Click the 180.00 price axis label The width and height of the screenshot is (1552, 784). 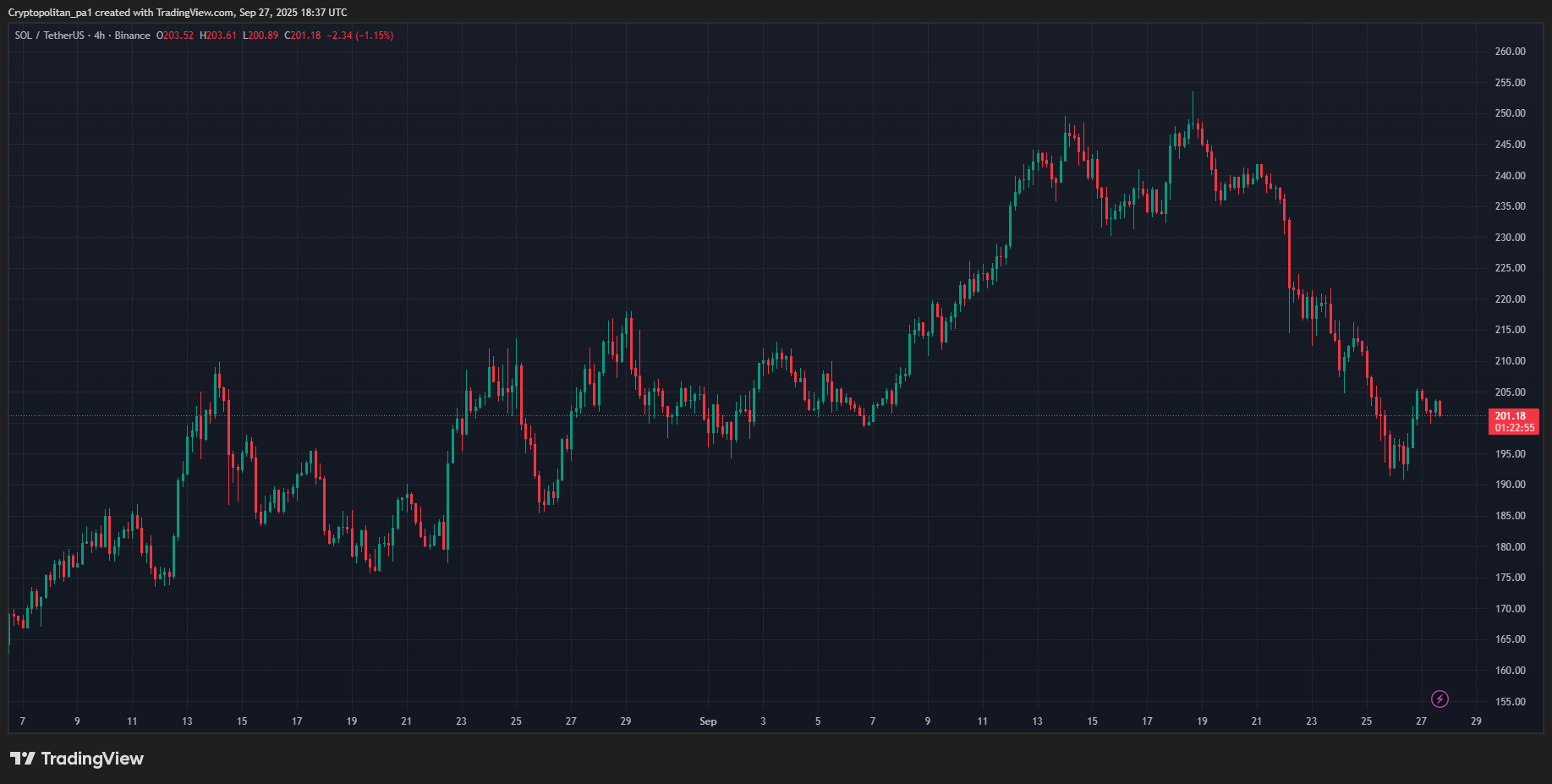tap(1511, 547)
